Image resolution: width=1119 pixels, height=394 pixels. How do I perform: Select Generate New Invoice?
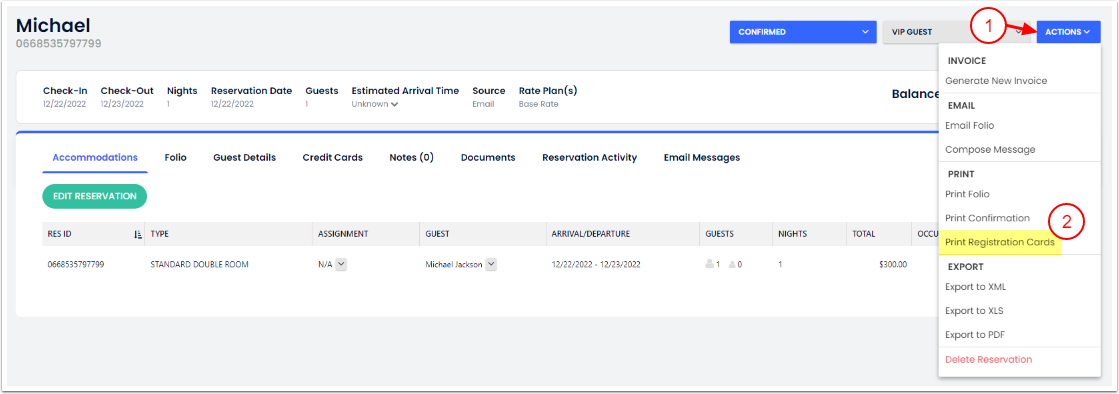coord(996,81)
